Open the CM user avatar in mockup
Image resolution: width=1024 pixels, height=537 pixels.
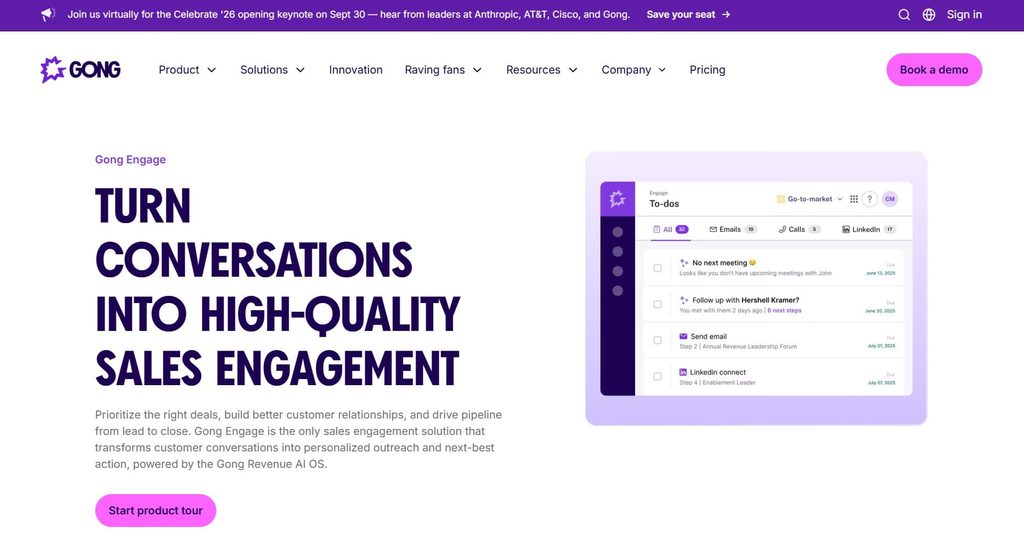(889, 199)
